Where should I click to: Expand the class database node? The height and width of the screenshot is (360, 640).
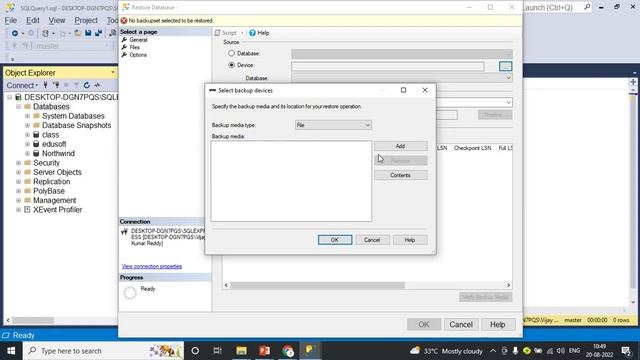(x=27, y=135)
